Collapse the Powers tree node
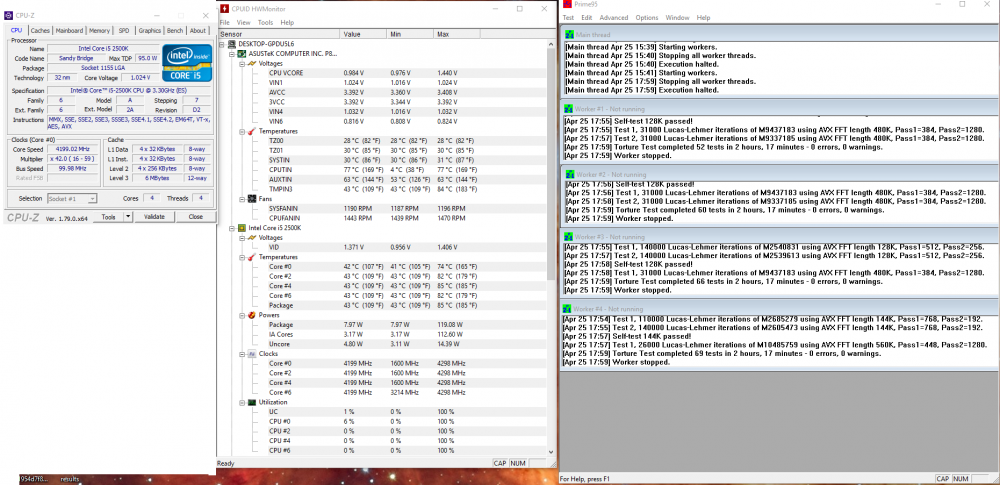Viewport: 1000px width, 485px height. point(240,314)
